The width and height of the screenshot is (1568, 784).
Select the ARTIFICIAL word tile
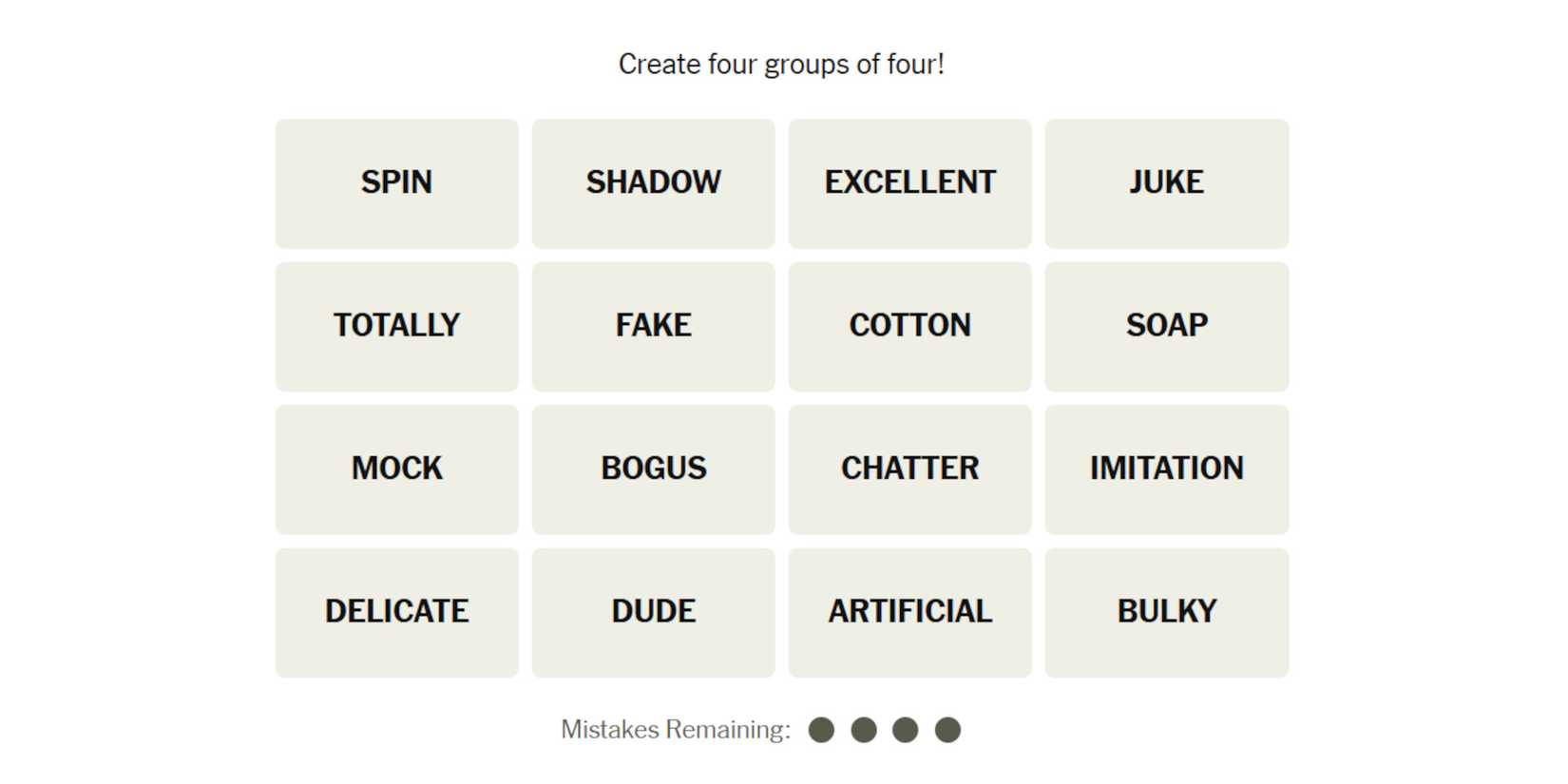tap(909, 612)
